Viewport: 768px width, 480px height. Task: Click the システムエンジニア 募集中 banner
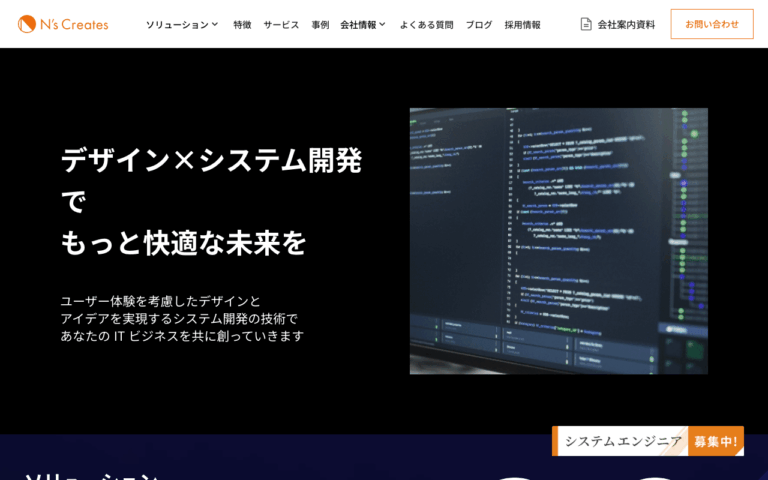(x=648, y=441)
